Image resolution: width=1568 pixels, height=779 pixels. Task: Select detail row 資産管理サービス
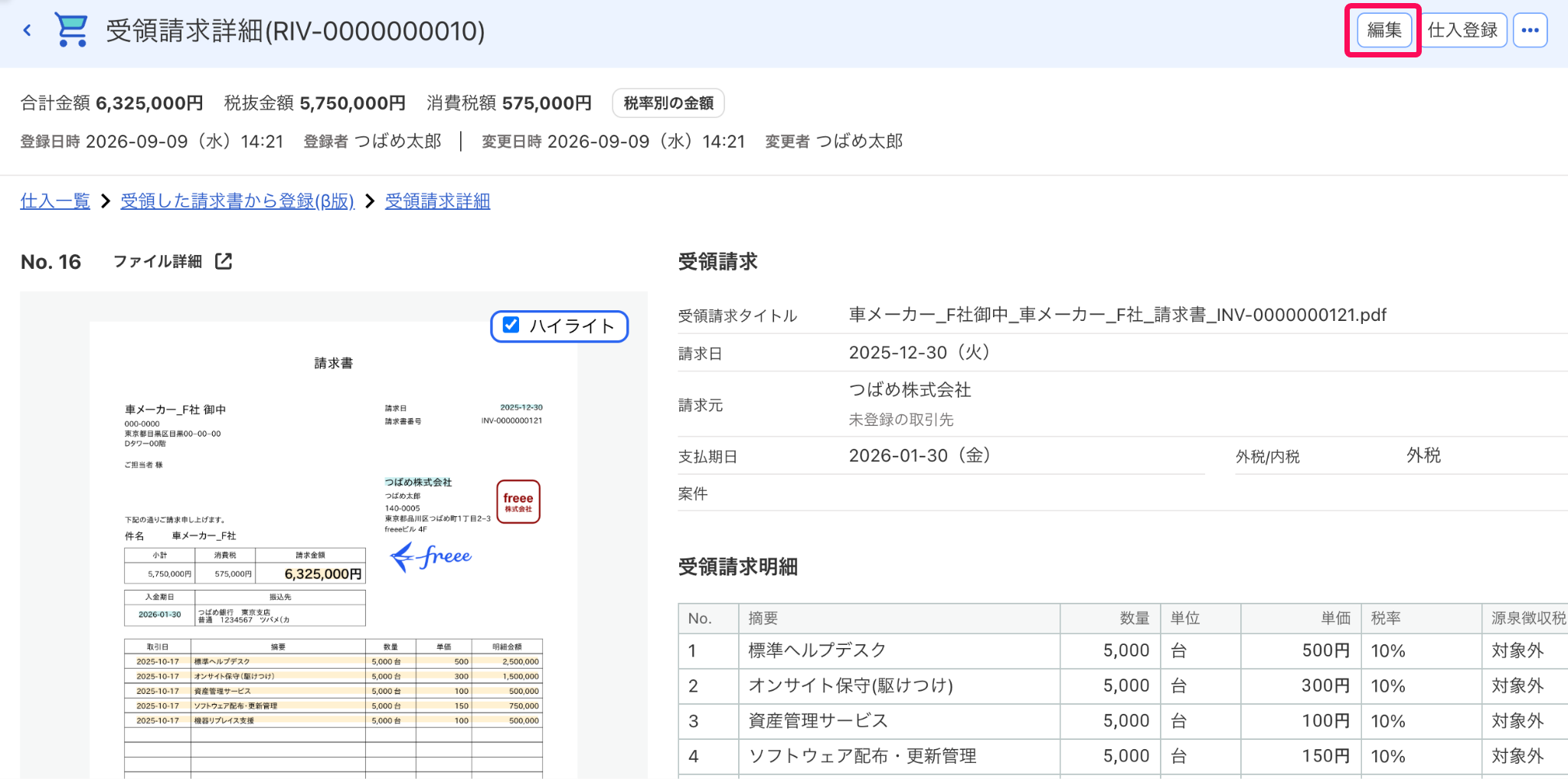click(x=1122, y=722)
